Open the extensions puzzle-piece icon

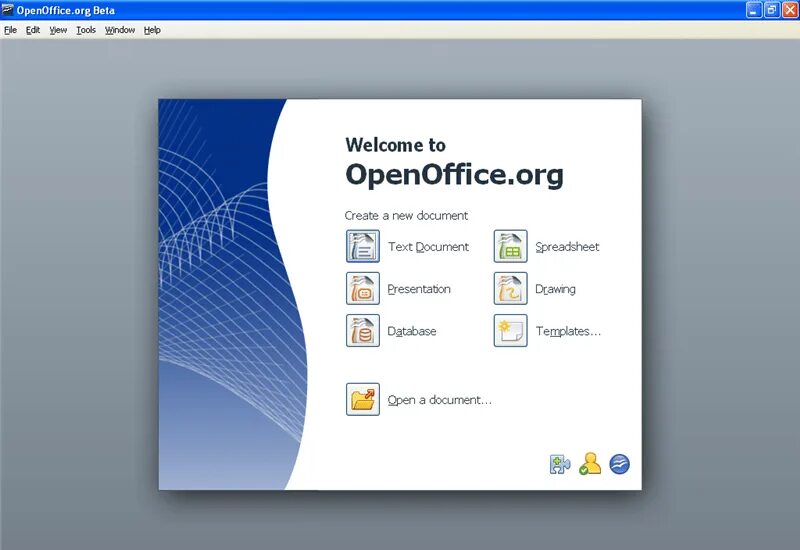[x=560, y=464]
